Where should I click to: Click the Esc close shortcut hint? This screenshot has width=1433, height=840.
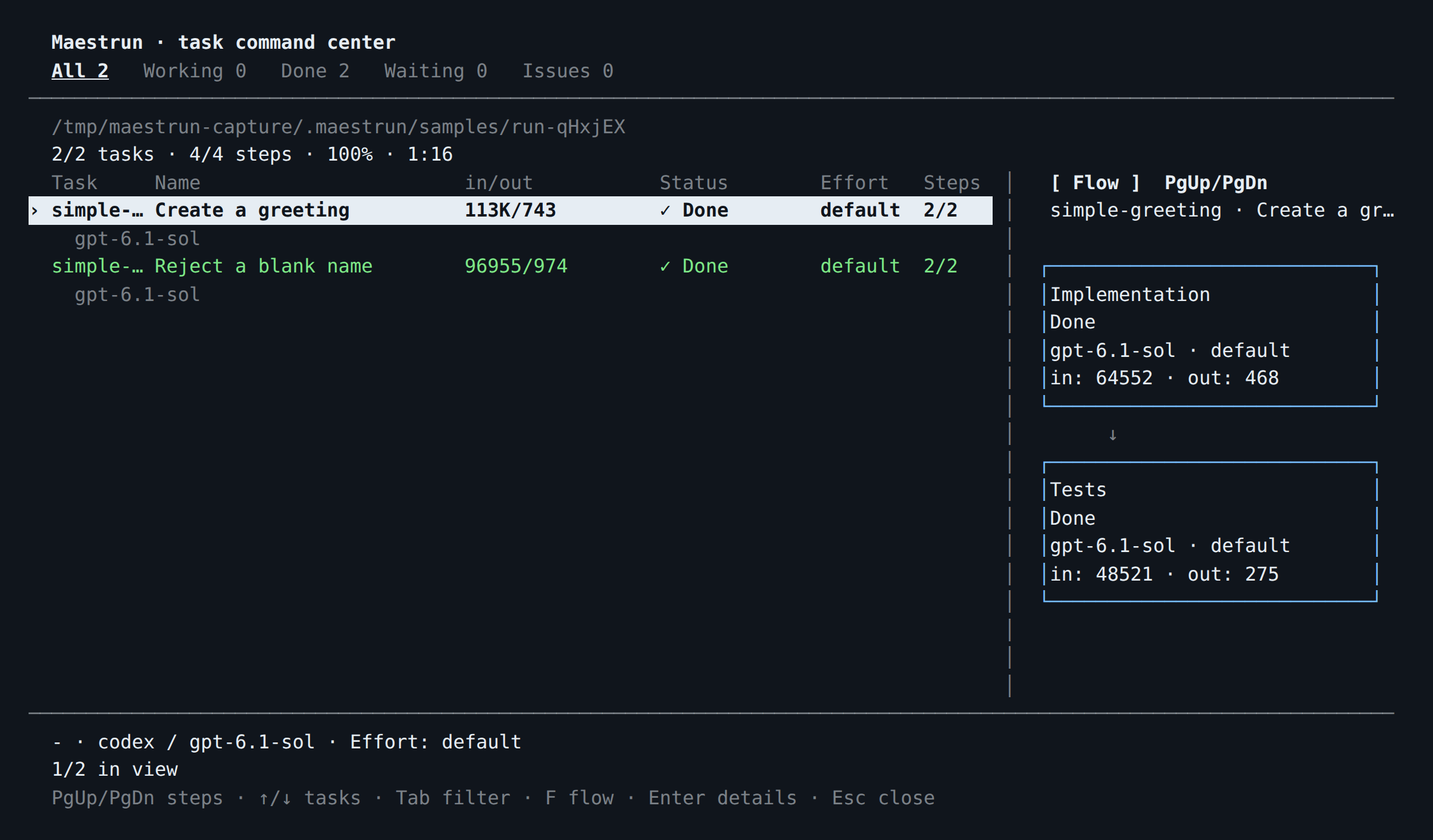[883, 798]
